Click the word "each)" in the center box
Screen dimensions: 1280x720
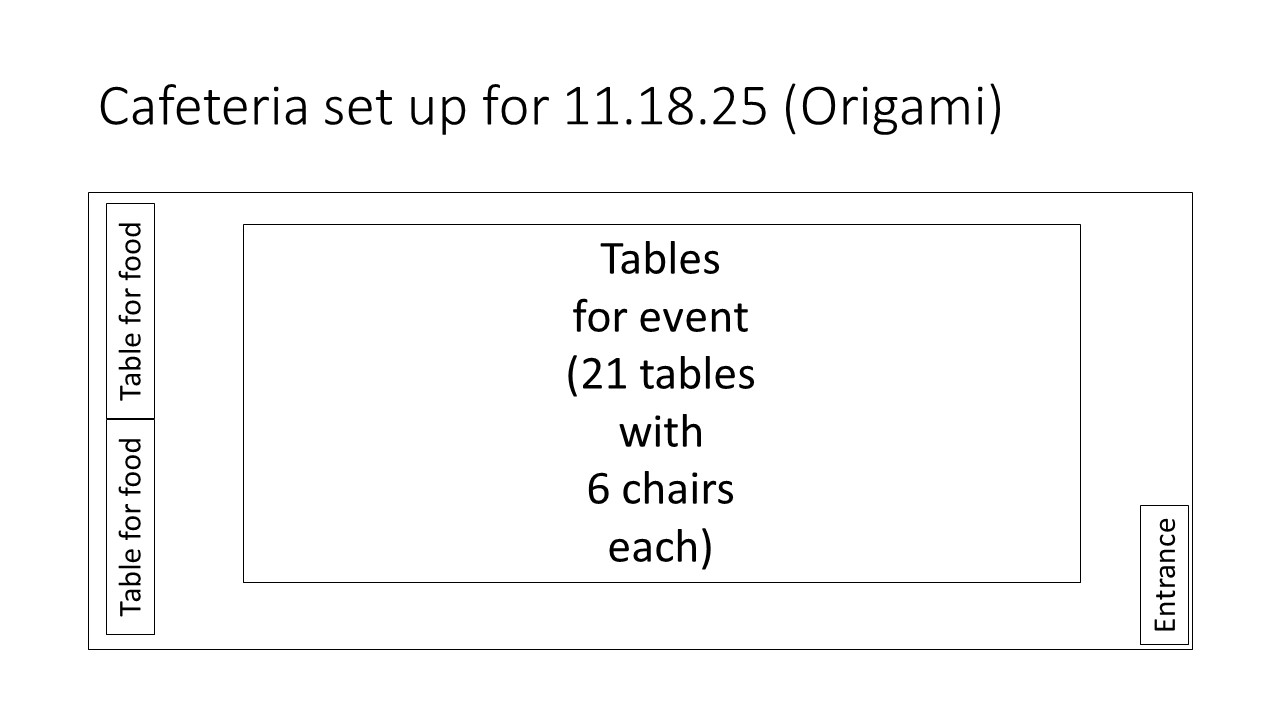(x=660, y=548)
